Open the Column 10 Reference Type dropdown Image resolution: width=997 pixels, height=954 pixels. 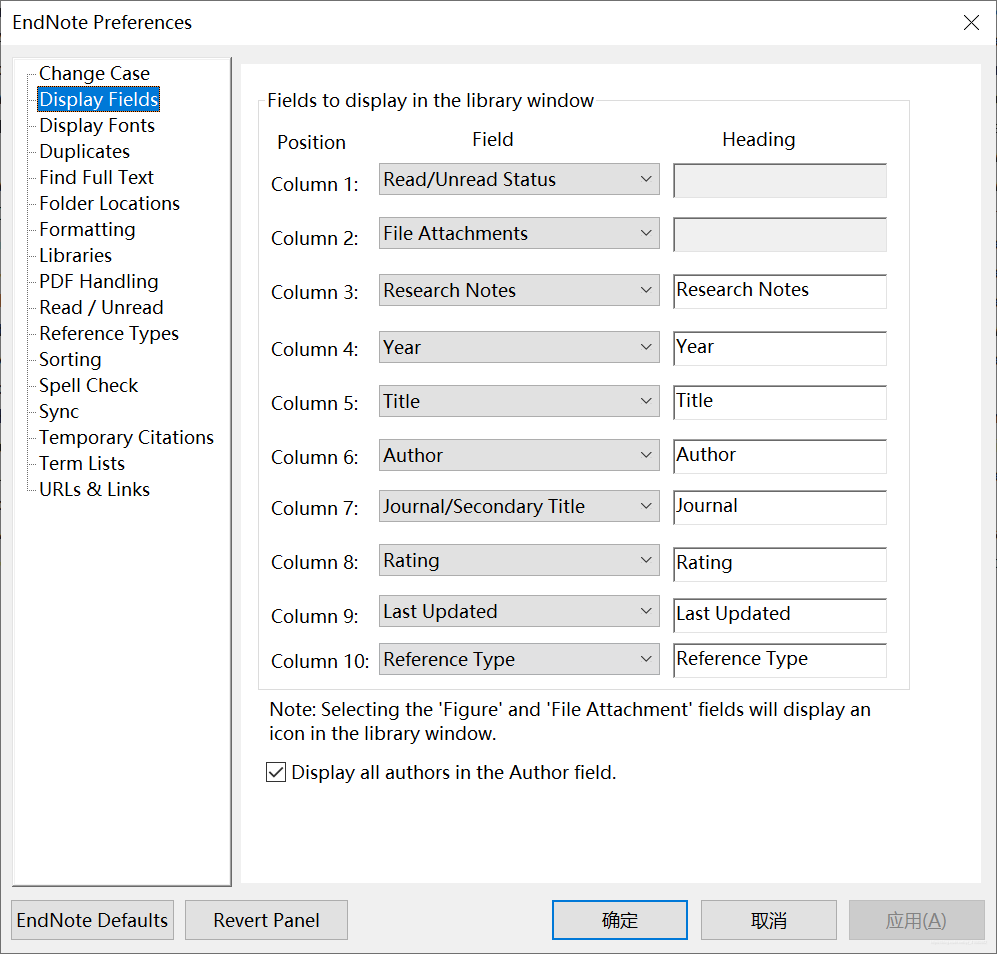pos(519,660)
